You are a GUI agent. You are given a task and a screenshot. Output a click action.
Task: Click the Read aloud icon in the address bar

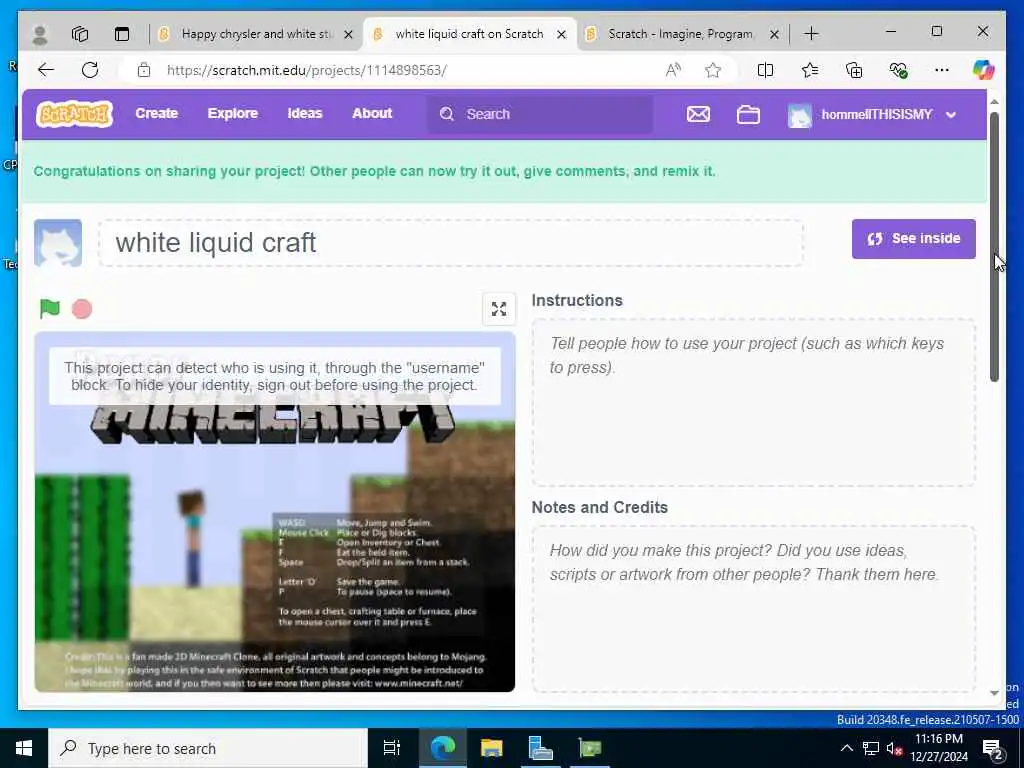pyautogui.click(x=673, y=70)
